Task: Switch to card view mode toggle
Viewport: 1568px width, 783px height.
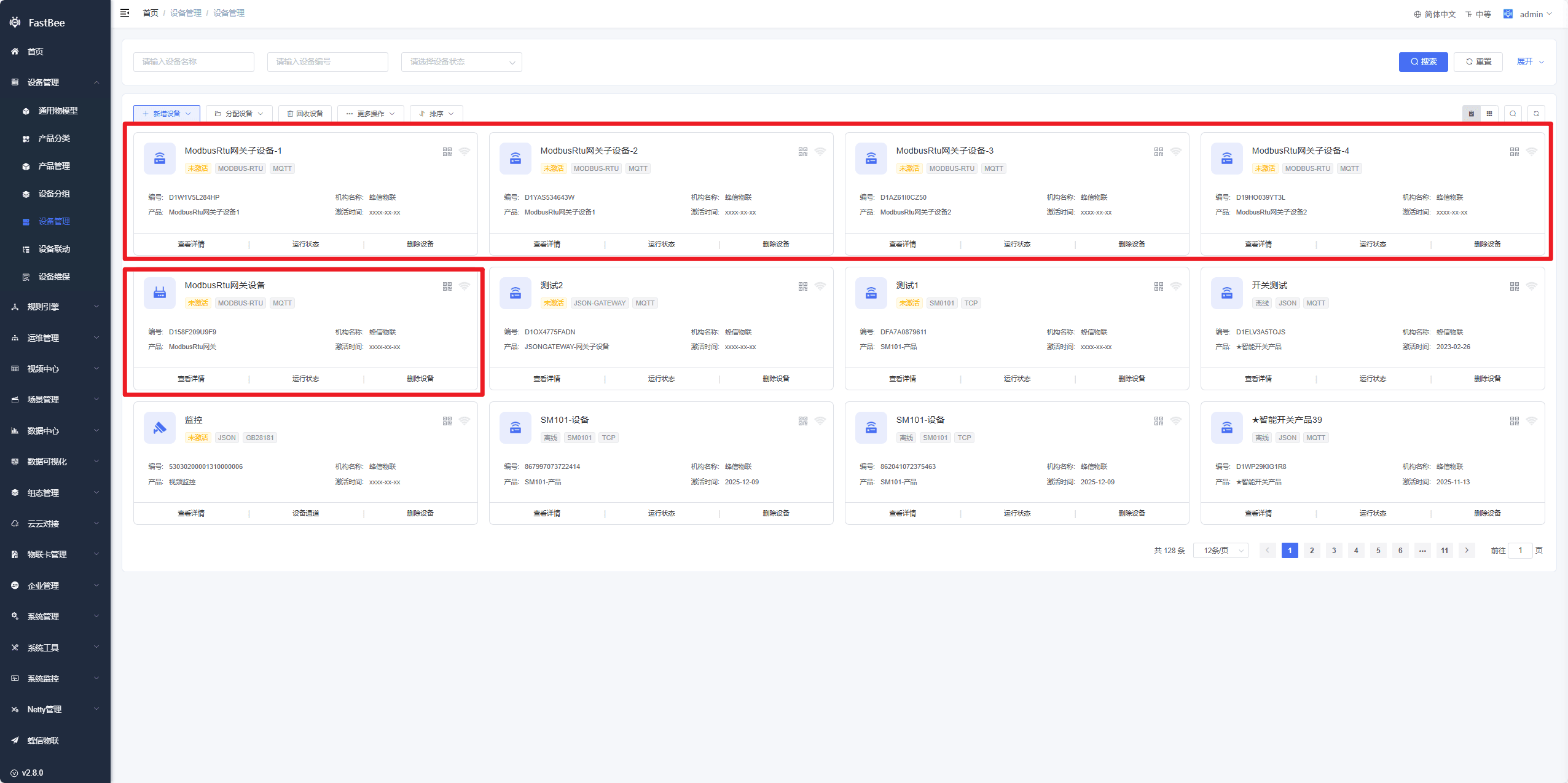Action: click(x=1472, y=114)
